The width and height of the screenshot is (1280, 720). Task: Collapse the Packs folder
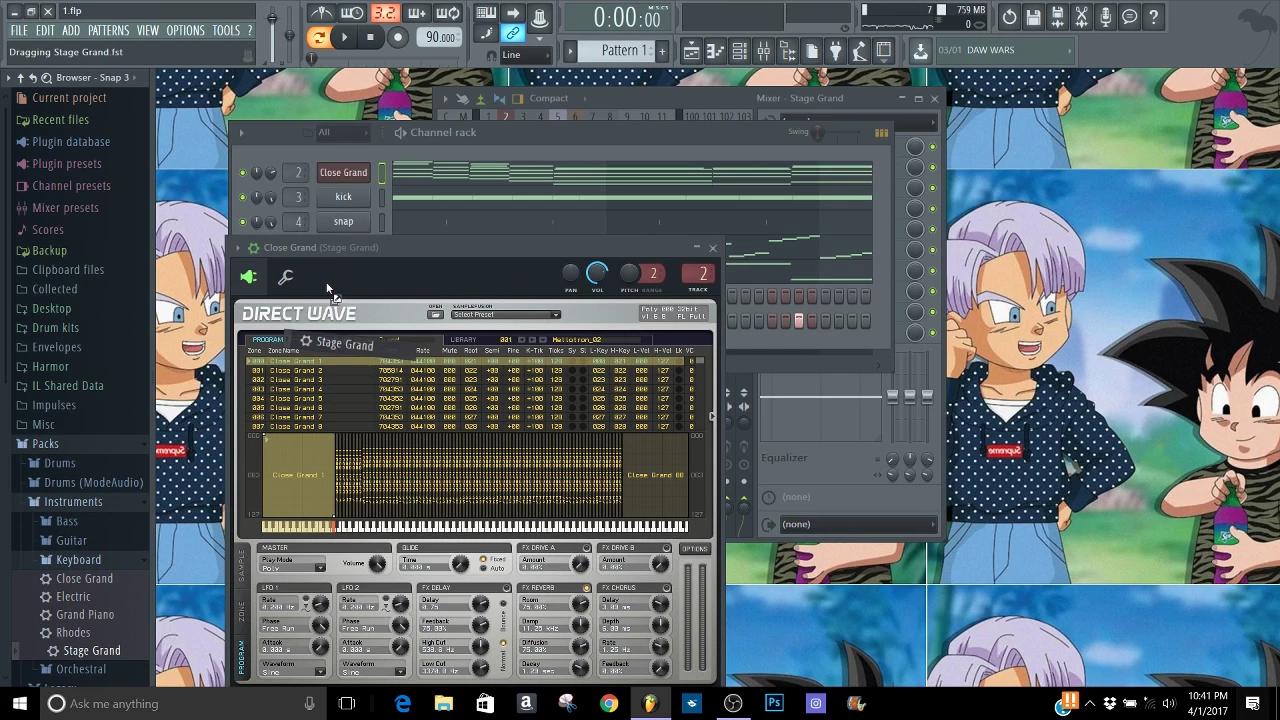45,444
